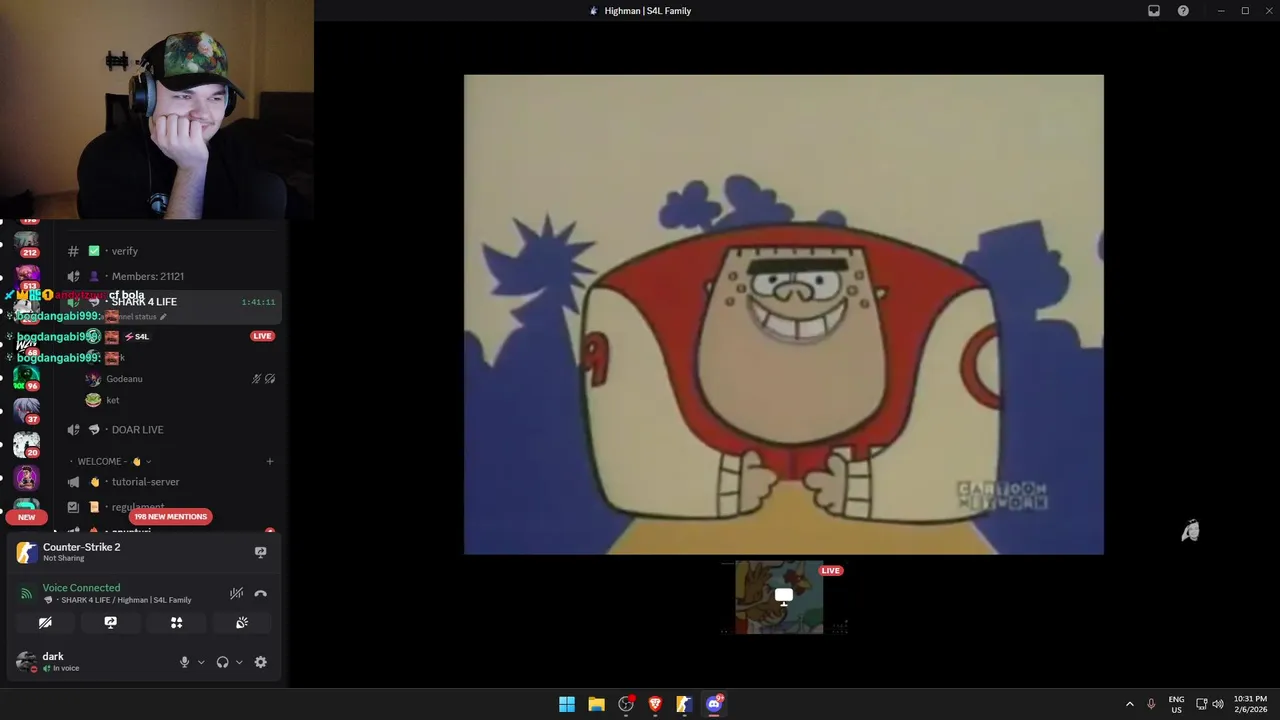Toggle noise suppression in Voice Connected panel

click(x=236, y=593)
